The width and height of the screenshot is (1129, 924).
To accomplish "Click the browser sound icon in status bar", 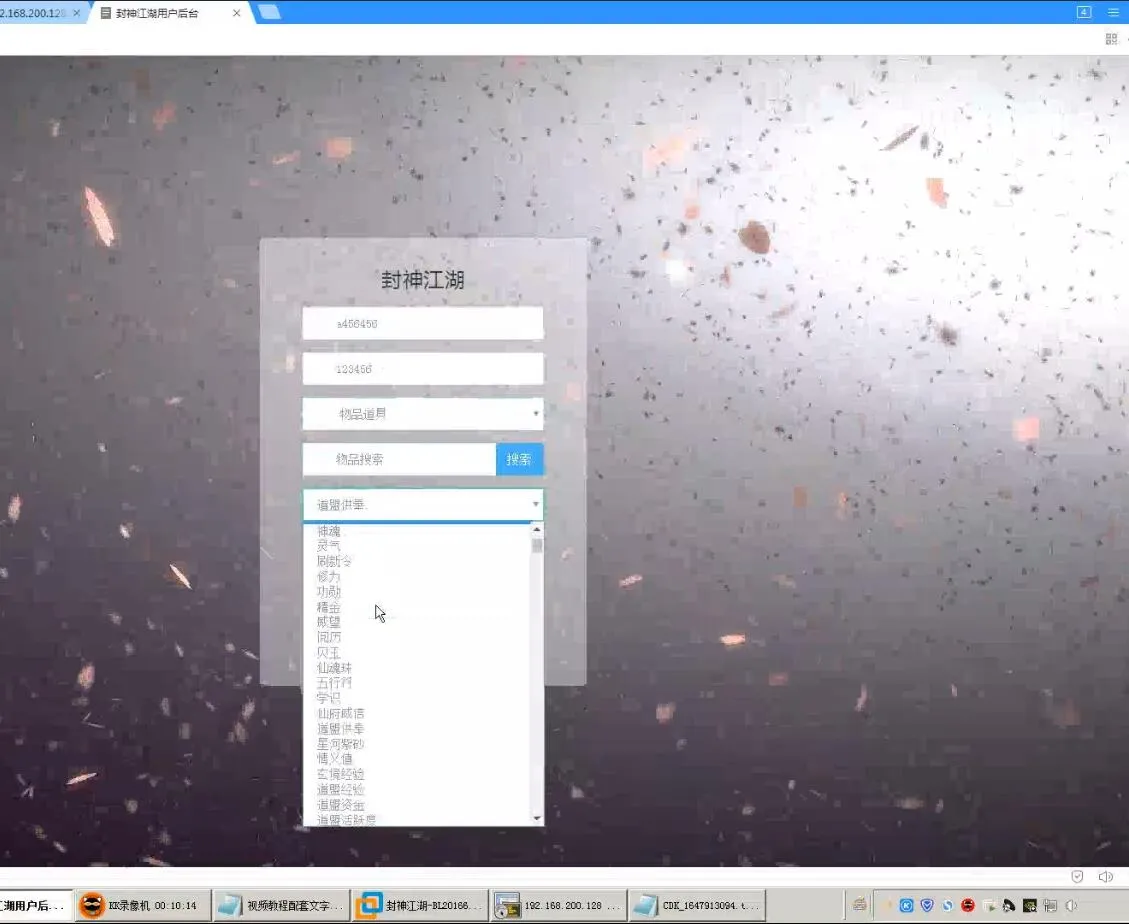I will 1105,876.
